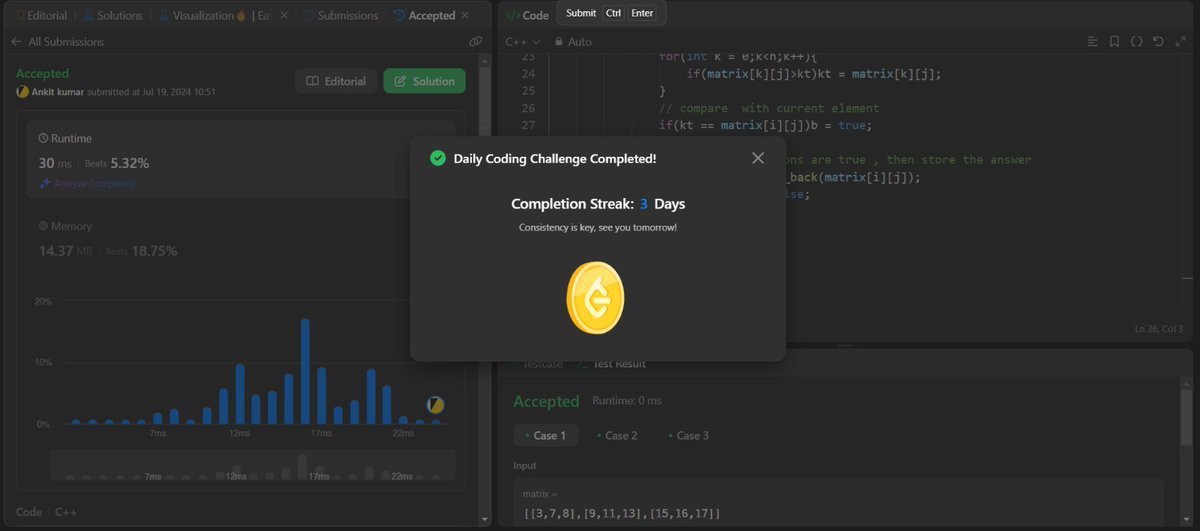
Task: Select the Accepted tab
Action: pos(425,16)
